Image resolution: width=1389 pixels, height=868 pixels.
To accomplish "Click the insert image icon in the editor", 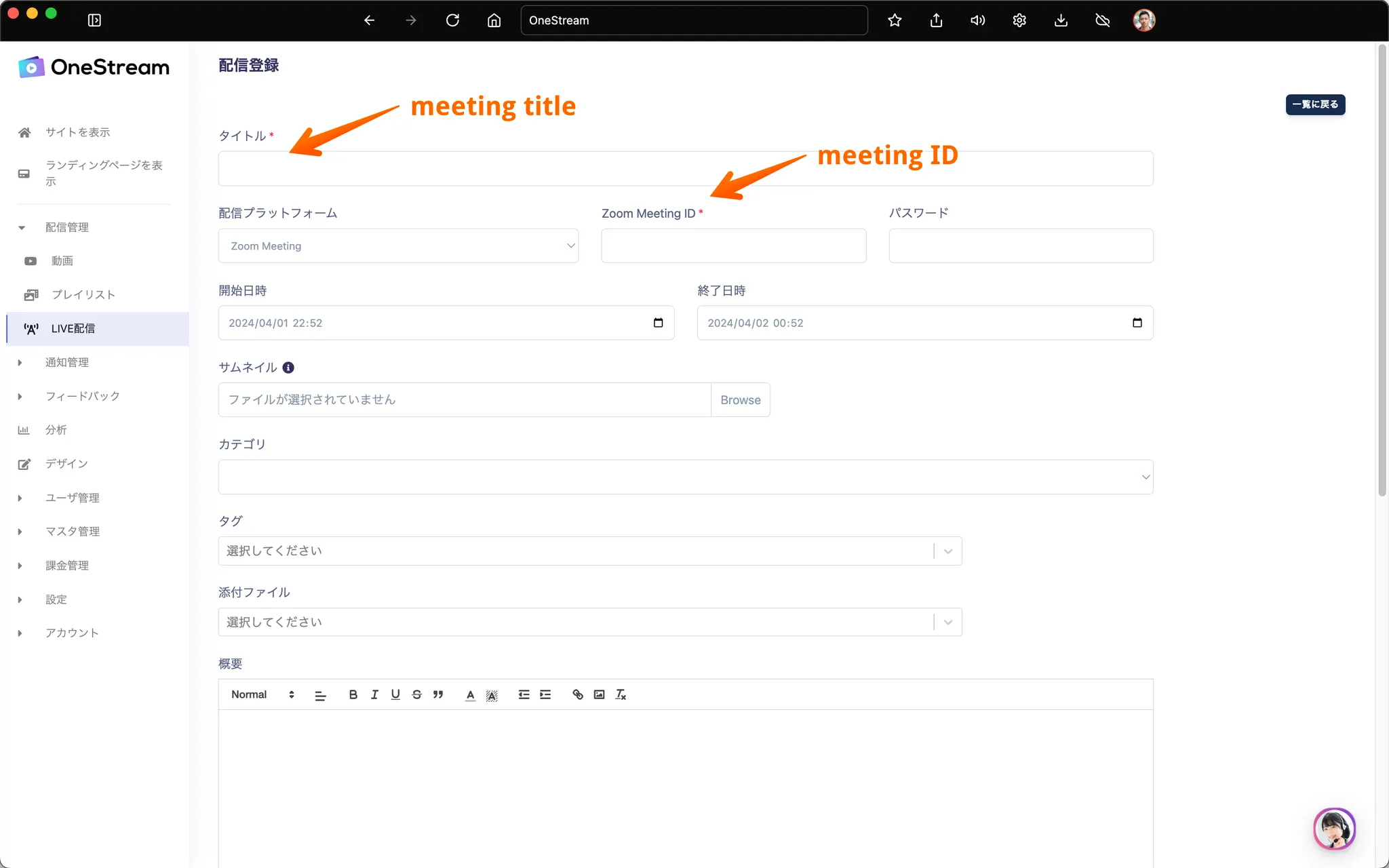I will (599, 694).
